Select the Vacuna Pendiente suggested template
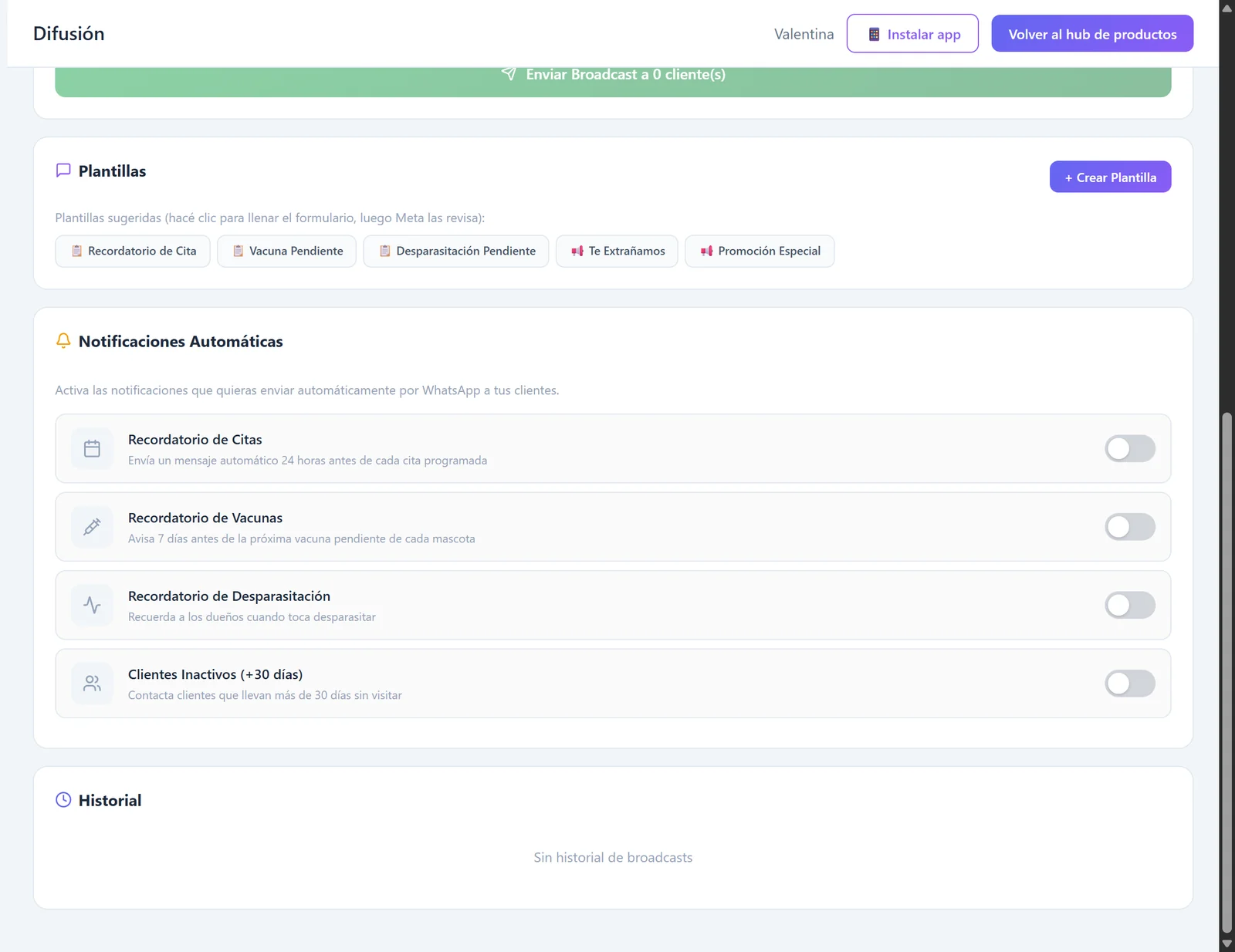The height and width of the screenshot is (952, 1235). coord(286,251)
